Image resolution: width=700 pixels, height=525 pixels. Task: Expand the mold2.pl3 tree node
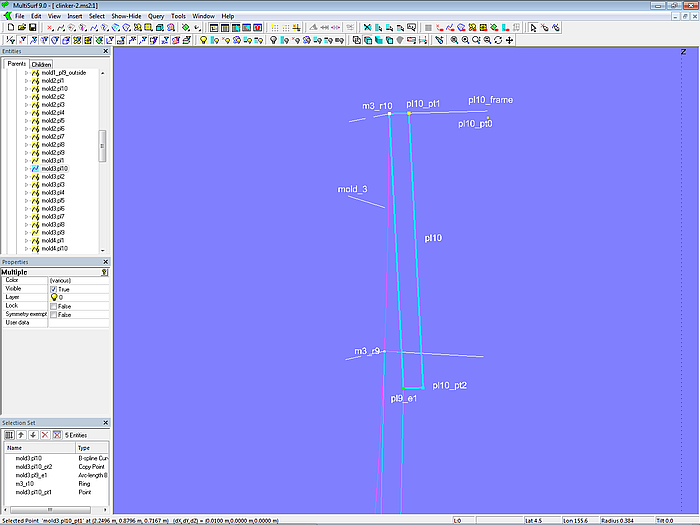(x=27, y=104)
